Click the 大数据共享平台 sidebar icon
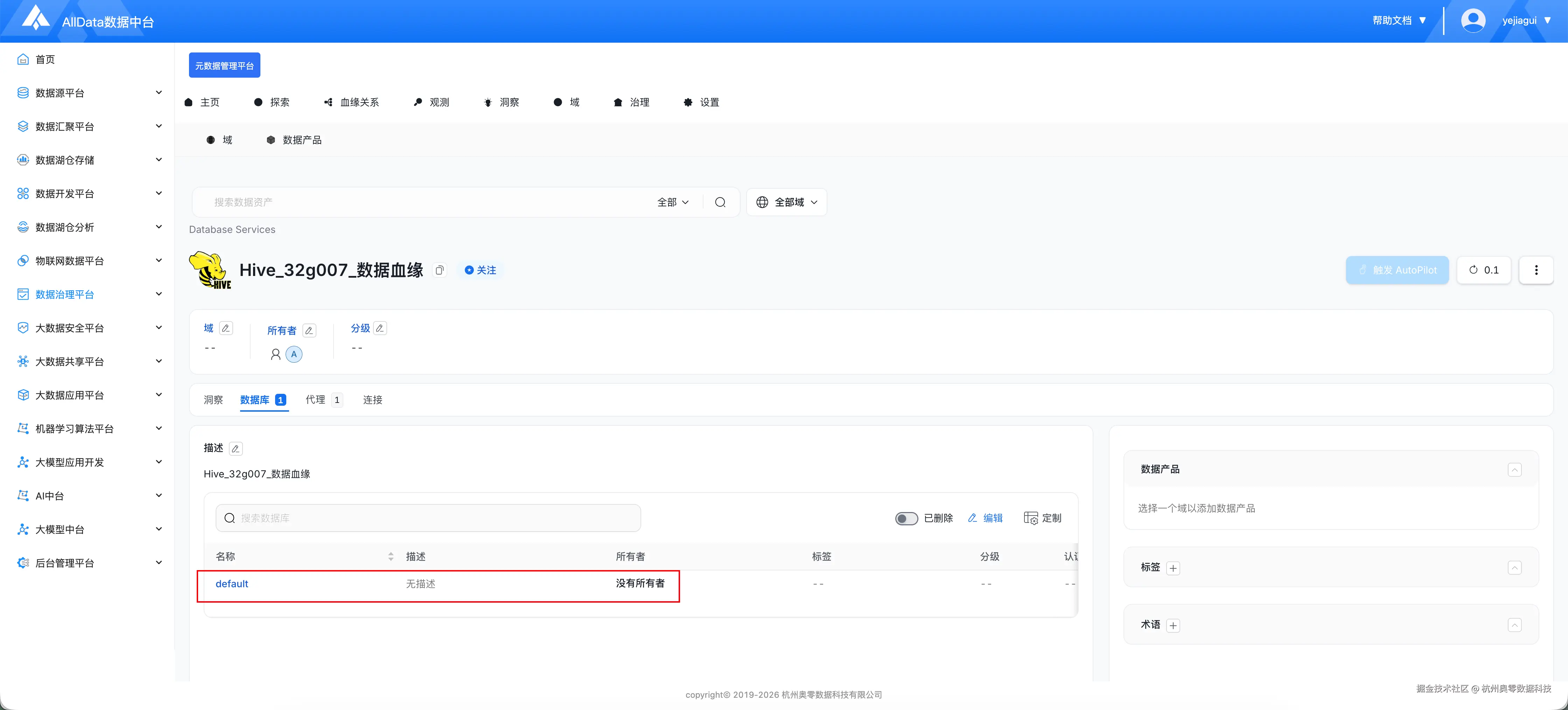 23,361
